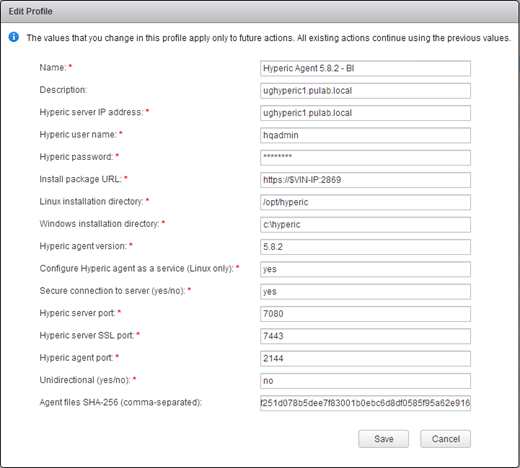520x468 pixels.
Task: Focus the Windows installation directory field
Action: tap(365, 225)
